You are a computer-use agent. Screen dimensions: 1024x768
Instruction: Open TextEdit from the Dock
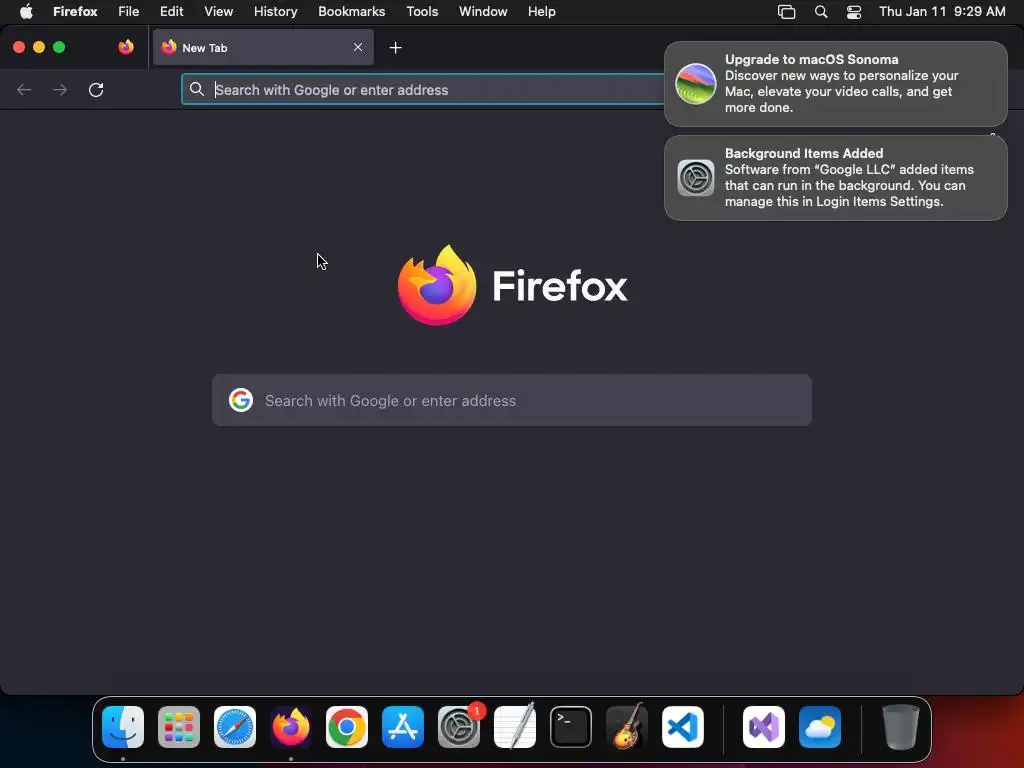click(x=515, y=727)
